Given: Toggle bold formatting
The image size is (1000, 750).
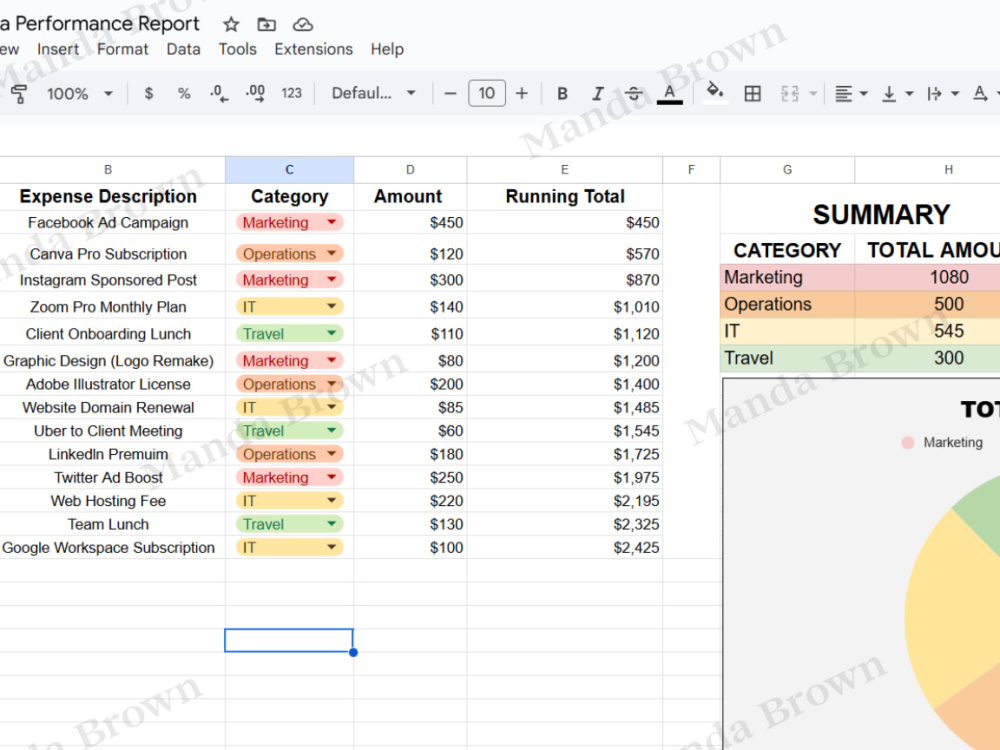Looking at the screenshot, I should 562,94.
